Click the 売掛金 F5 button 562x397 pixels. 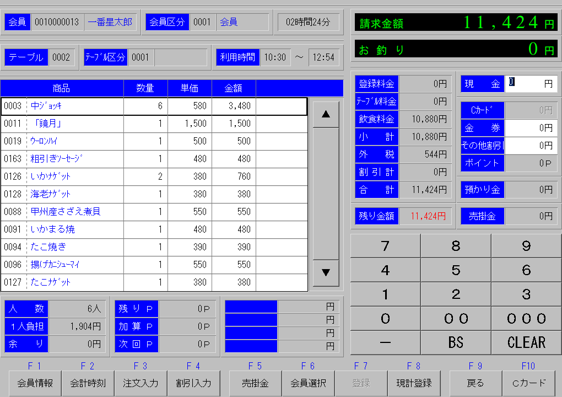(255, 383)
